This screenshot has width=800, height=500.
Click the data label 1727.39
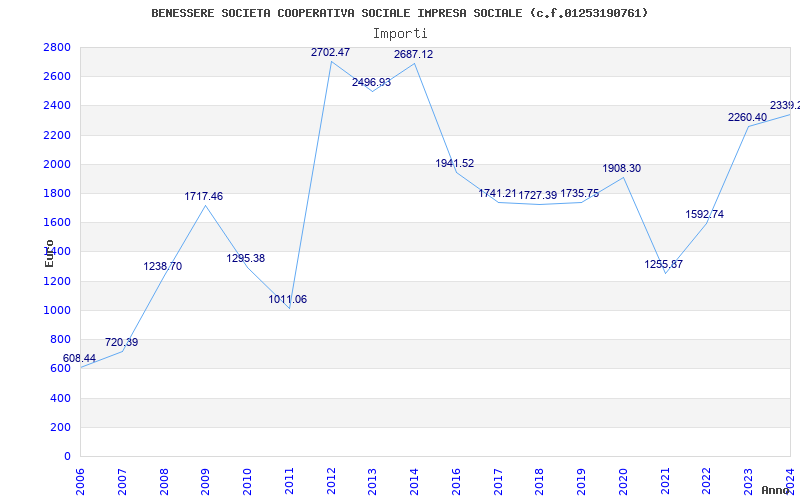(x=538, y=195)
